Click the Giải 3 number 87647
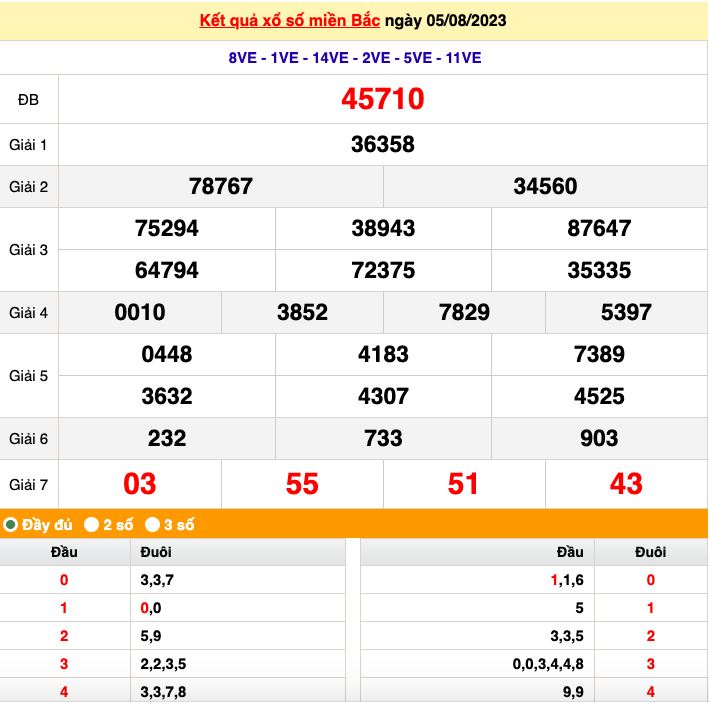Image resolution: width=709 pixels, height=702 pixels. pyautogui.click(x=599, y=228)
